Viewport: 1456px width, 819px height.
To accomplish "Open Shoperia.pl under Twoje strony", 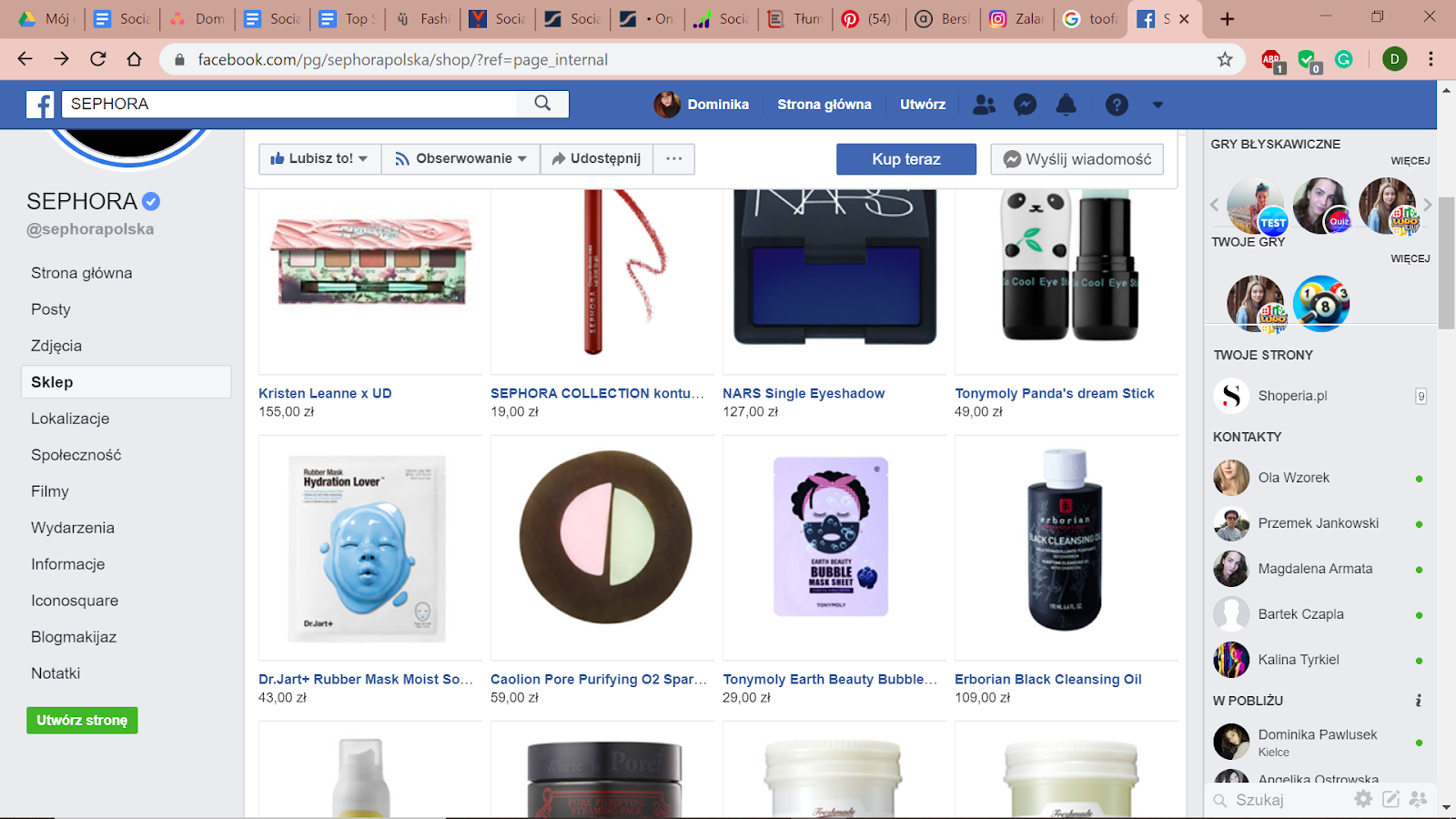I will click(1319, 396).
